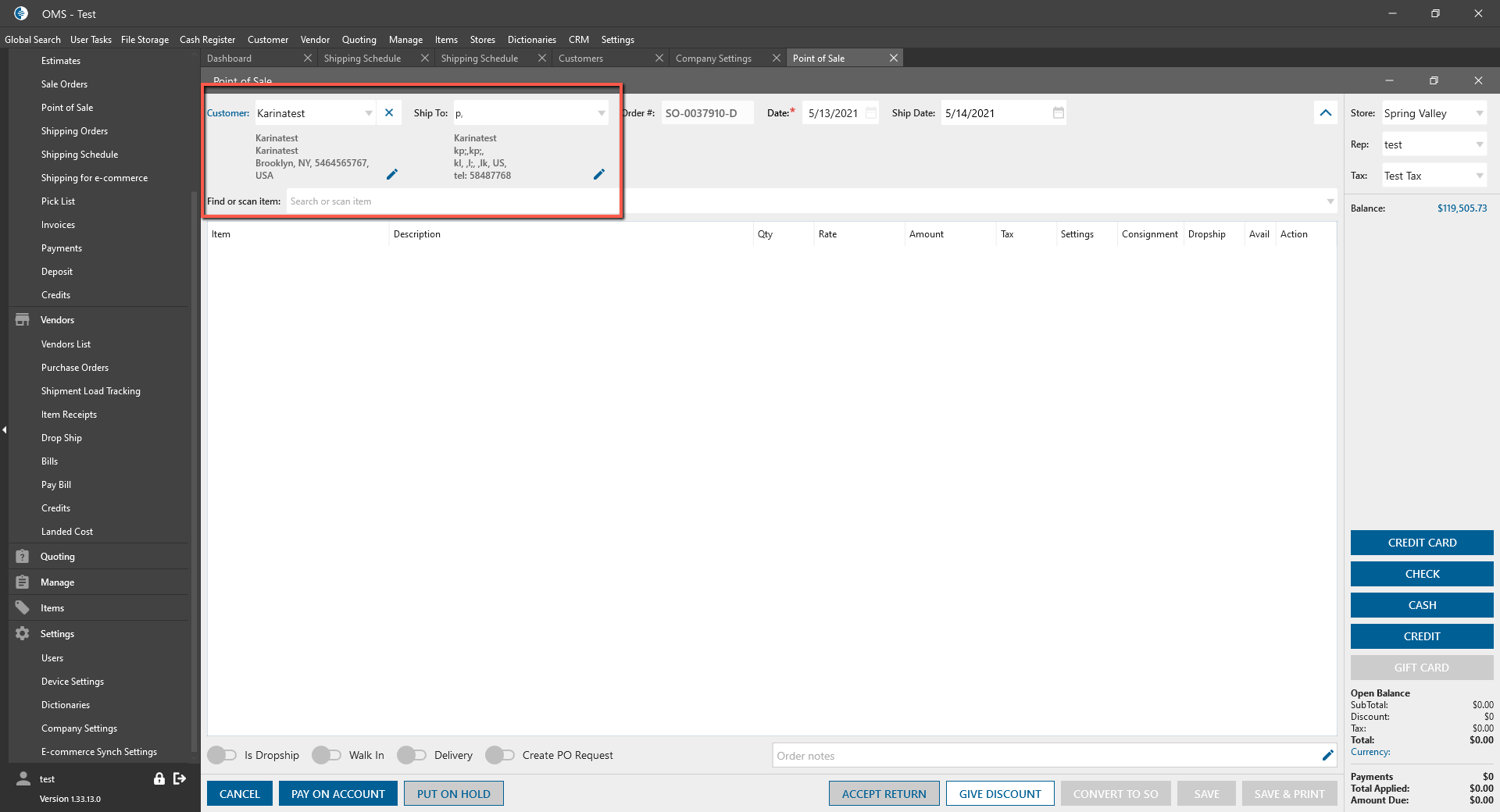This screenshot has width=1500, height=812.
Task: Open the File Storage menu
Action: (145, 40)
